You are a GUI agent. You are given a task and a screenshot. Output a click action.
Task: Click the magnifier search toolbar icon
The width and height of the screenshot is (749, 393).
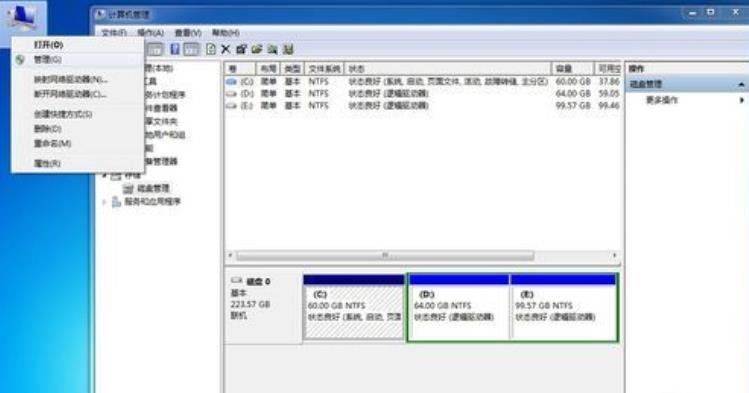[x=272, y=49]
